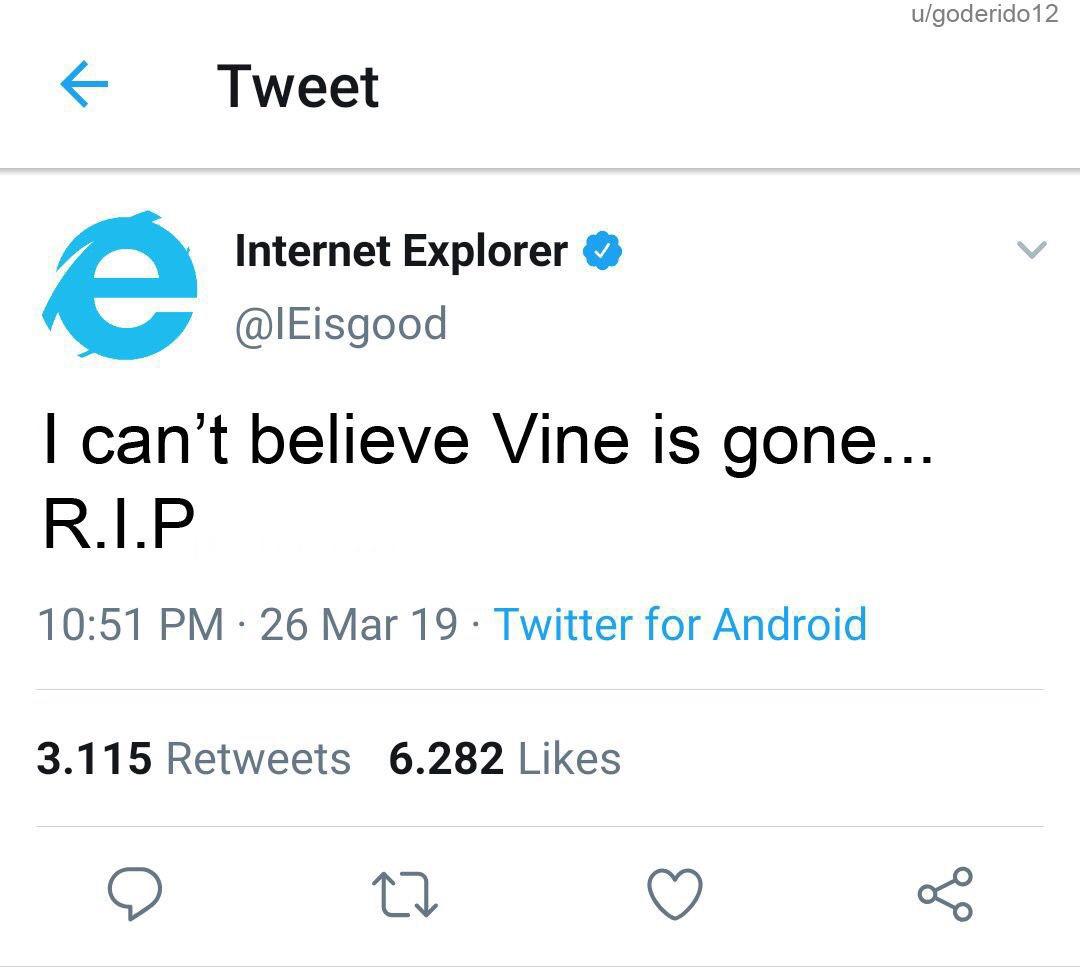Go back using the blue arrow
This screenshot has height=973, width=1080.
tap(84, 84)
